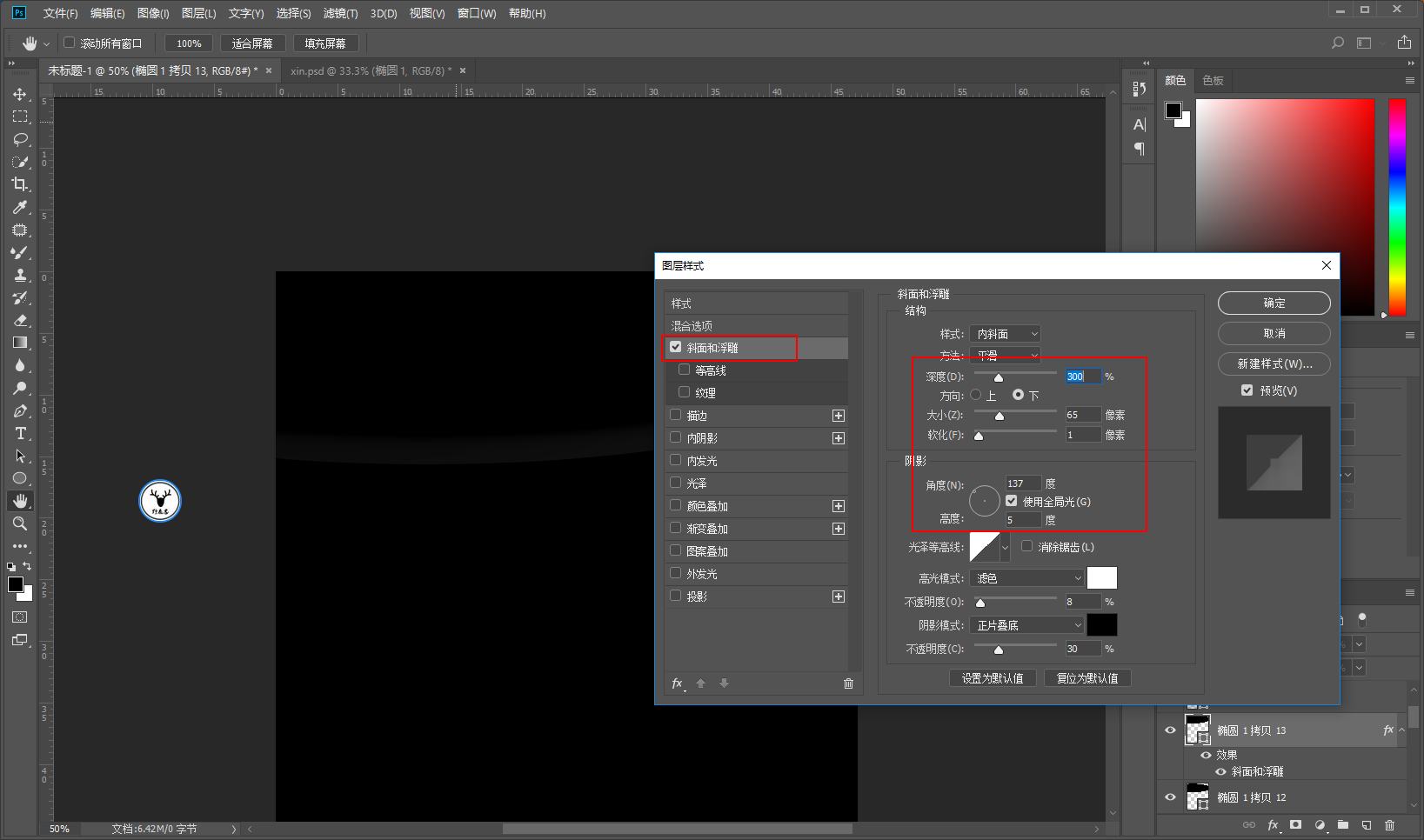Uncheck the 斜面和浮雕 effect checkbox

click(676, 347)
